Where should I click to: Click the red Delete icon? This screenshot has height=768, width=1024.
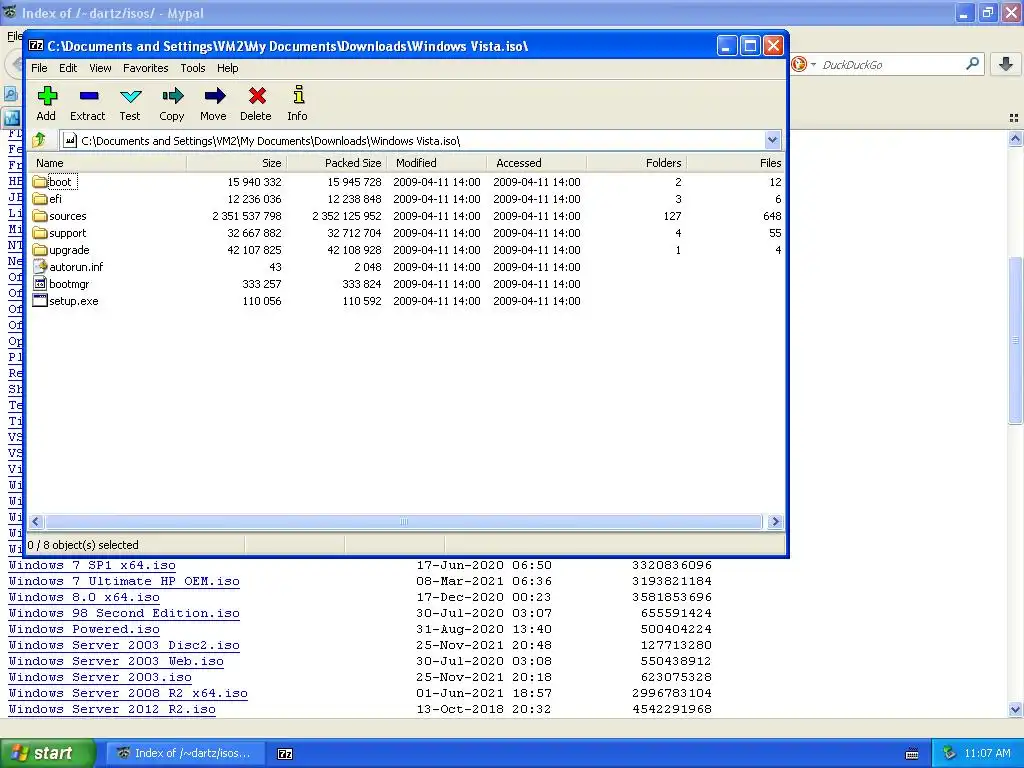(256, 97)
